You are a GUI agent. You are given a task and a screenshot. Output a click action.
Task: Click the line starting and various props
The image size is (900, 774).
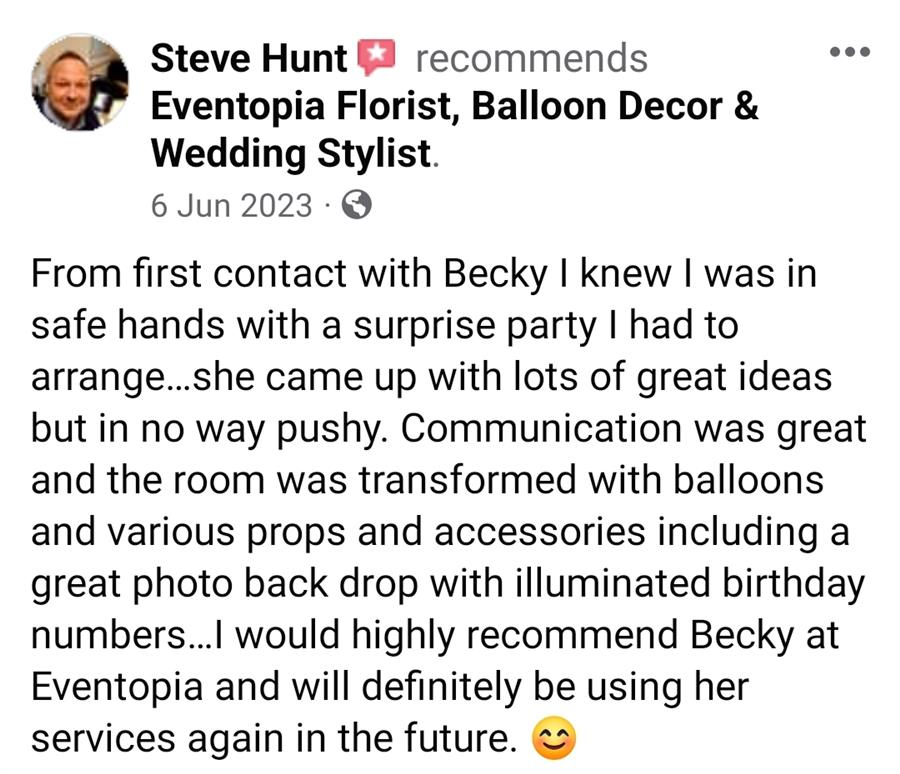[440, 533]
